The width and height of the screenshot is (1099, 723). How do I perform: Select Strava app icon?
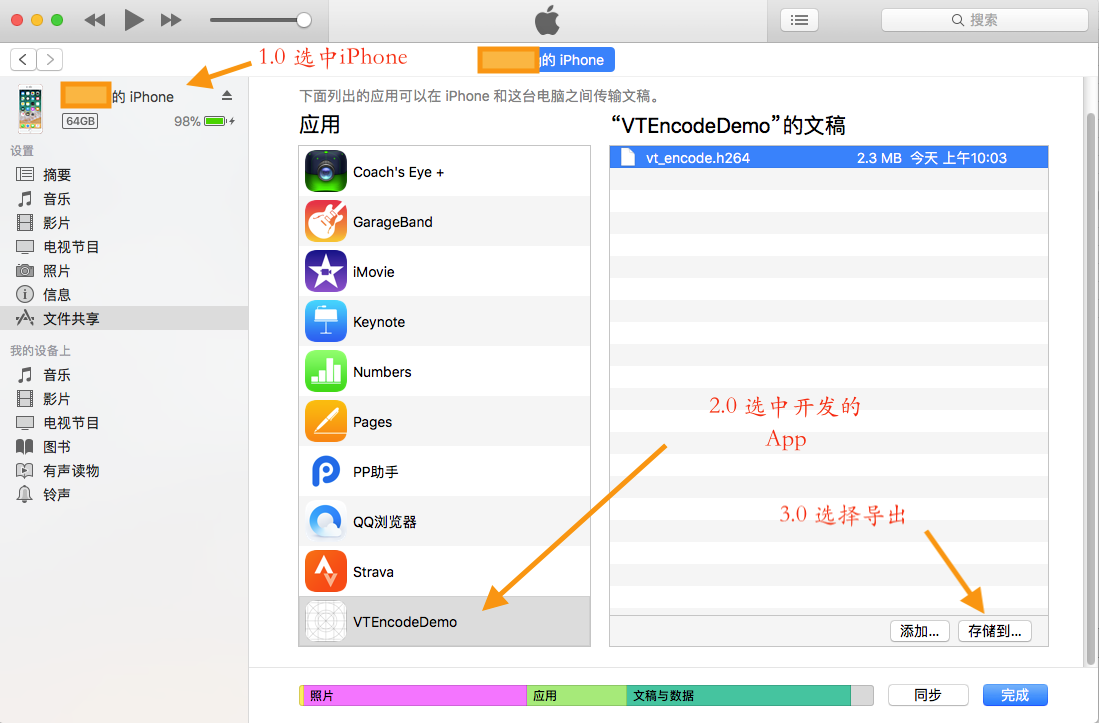tap(326, 571)
